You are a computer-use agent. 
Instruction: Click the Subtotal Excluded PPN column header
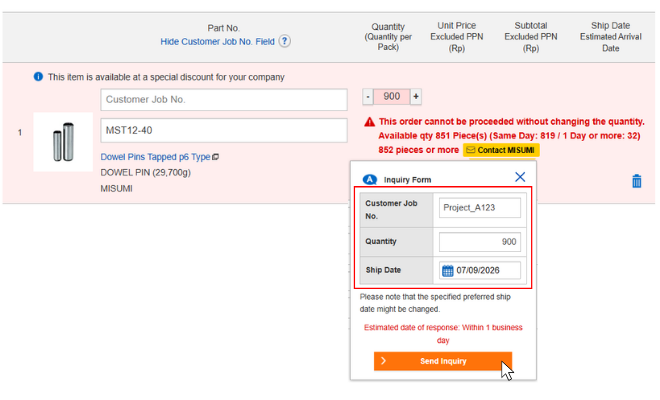click(x=531, y=37)
